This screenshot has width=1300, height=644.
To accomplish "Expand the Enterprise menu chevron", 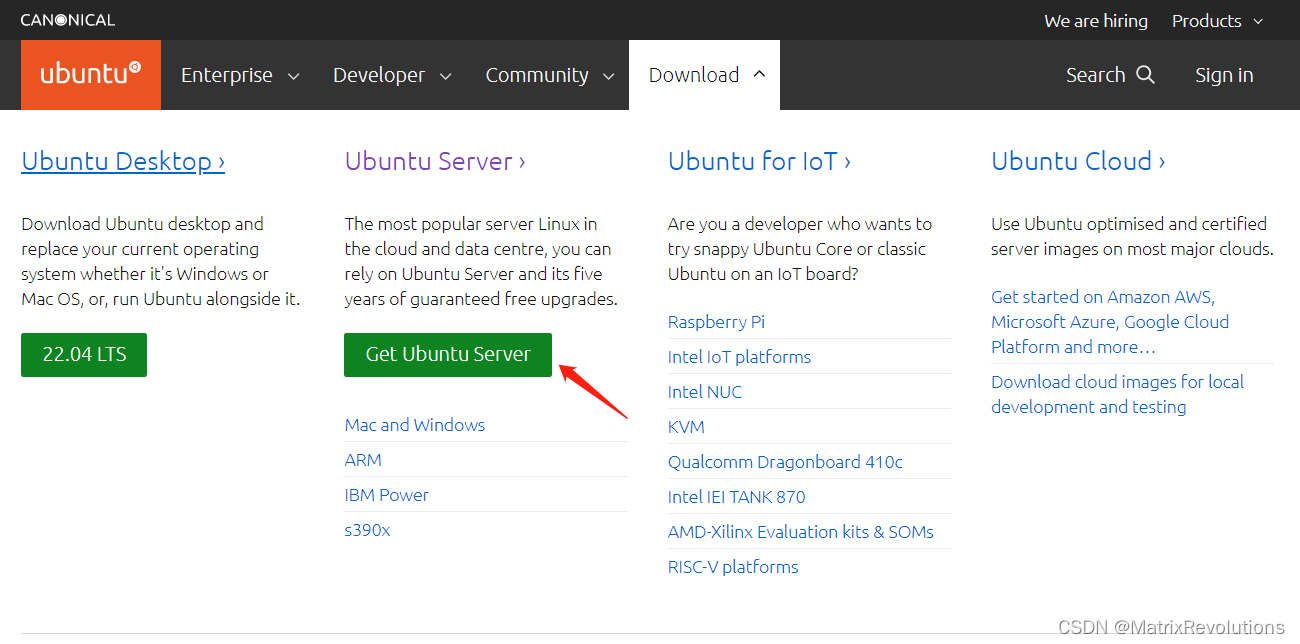I will pos(293,75).
